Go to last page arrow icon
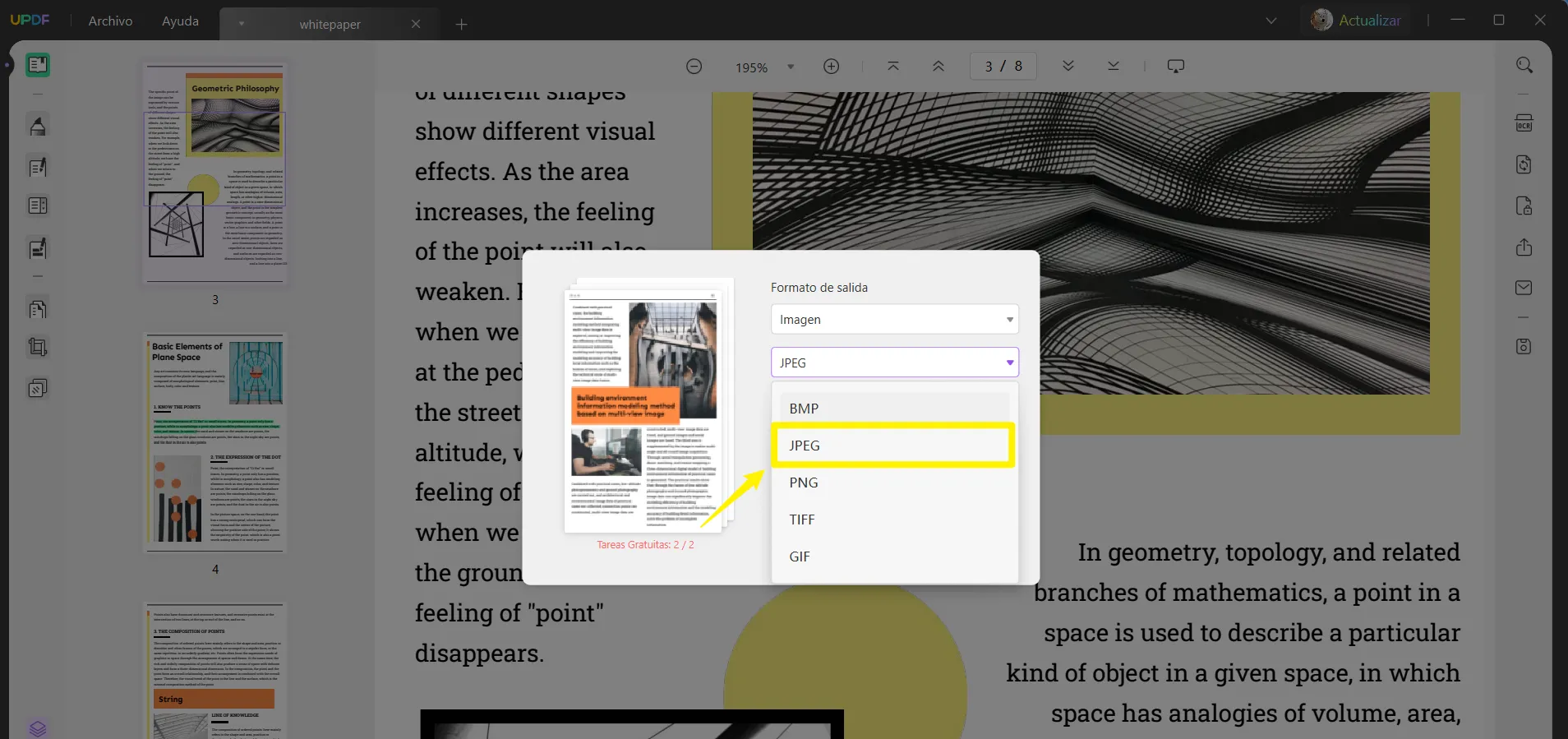The width and height of the screenshot is (1568, 739). 1114,66
